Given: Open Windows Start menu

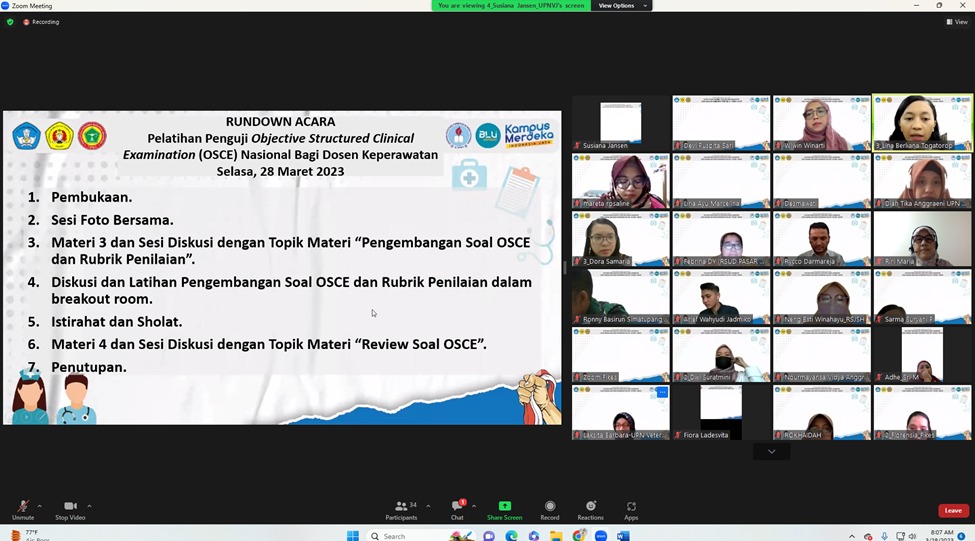Looking at the screenshot, I should coord(352,536).
